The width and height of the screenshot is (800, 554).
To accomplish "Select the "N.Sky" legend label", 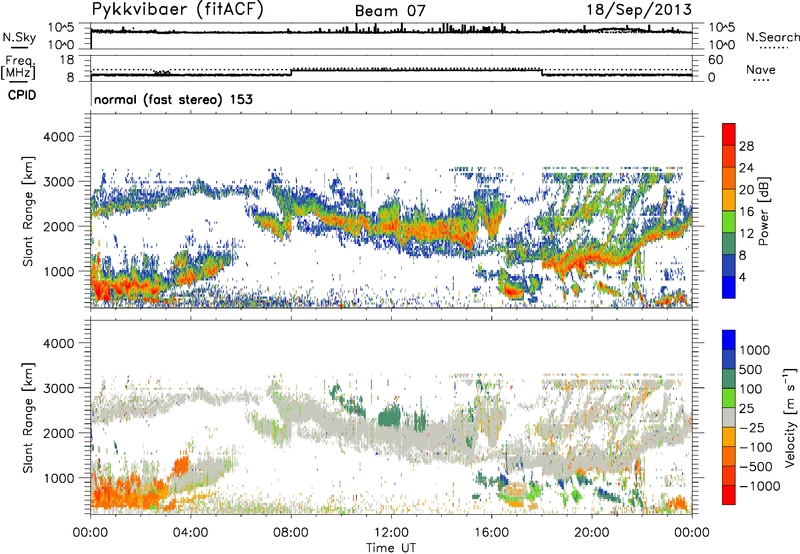I will [x=19, y=37].
